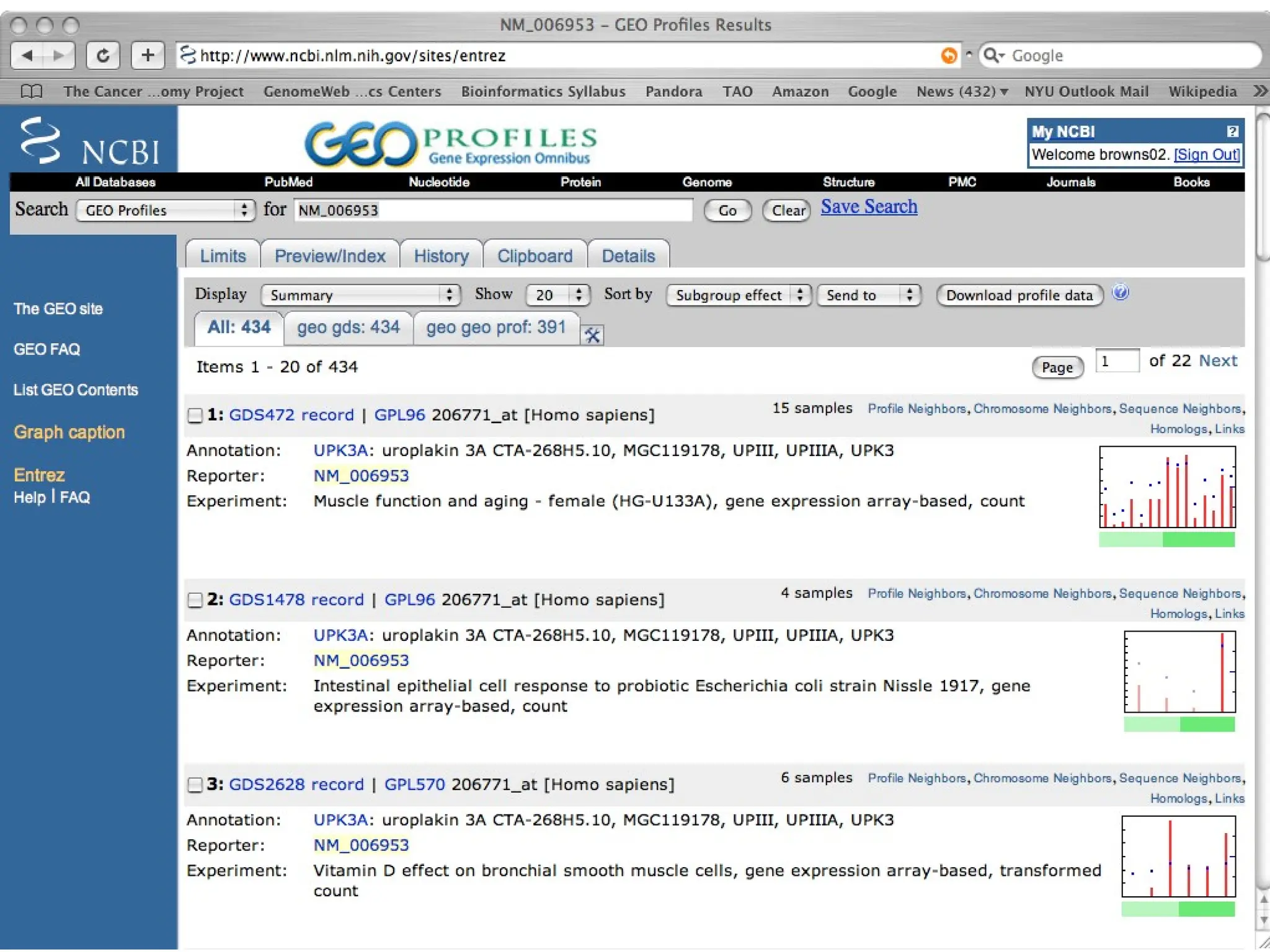Switch to the Preview/Index tab
1270x952 pixels.
[x=330, y=256]
